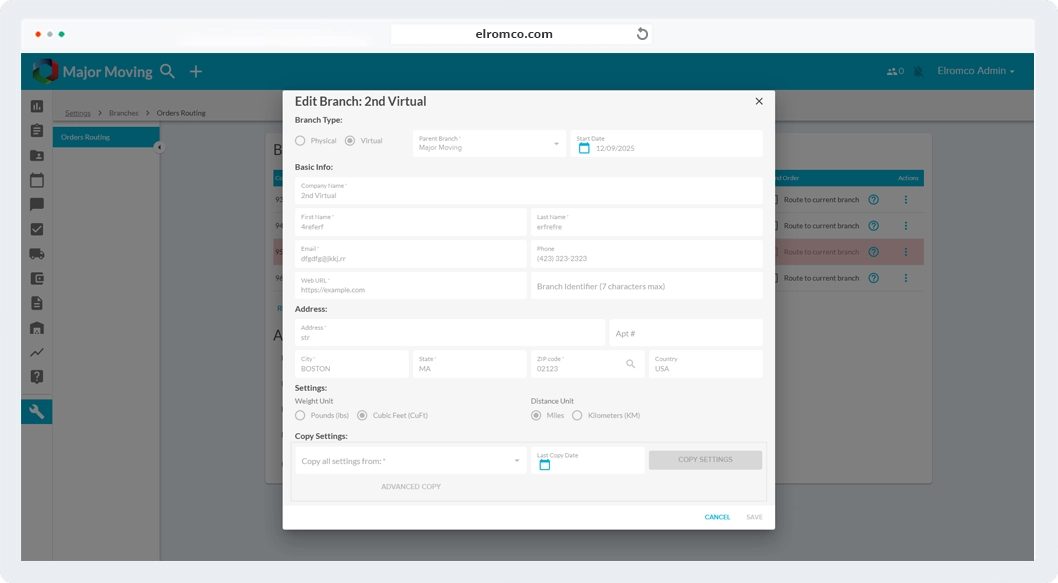Click the plus add icon in header
The height and width of the screenshot is (583, 1058).
click(x=196, y=71)
